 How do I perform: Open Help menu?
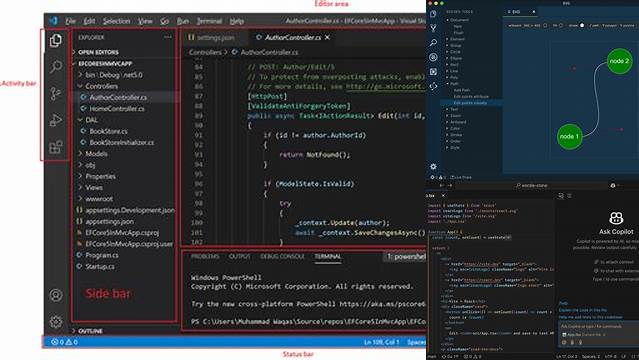tap(237, 21)
